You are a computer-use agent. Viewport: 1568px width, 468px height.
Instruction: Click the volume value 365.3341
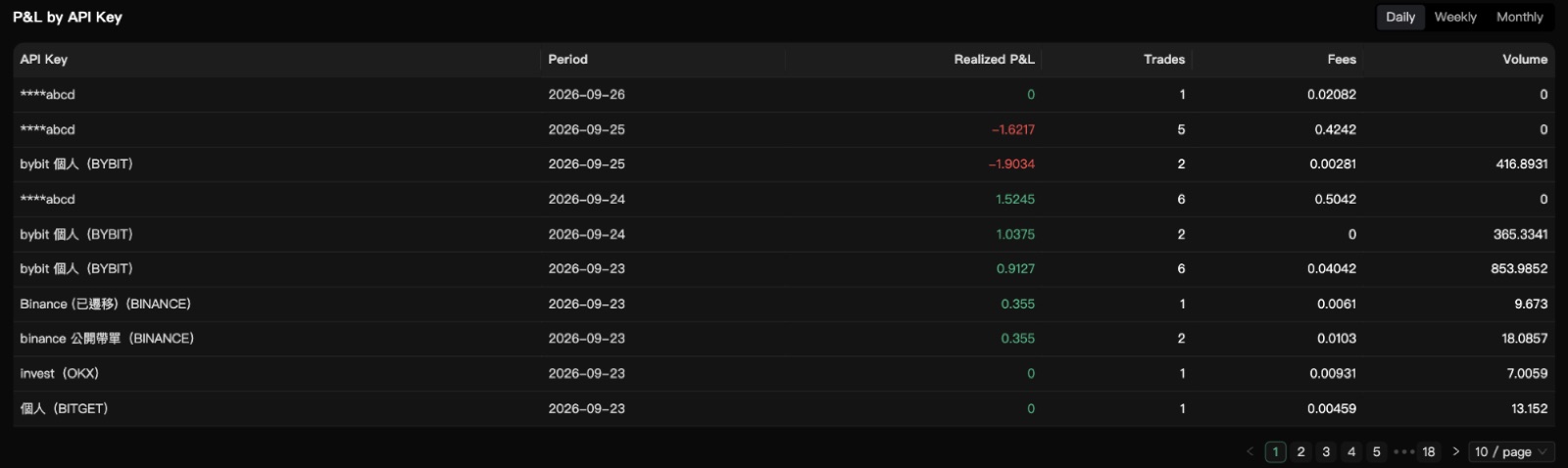1521,235
